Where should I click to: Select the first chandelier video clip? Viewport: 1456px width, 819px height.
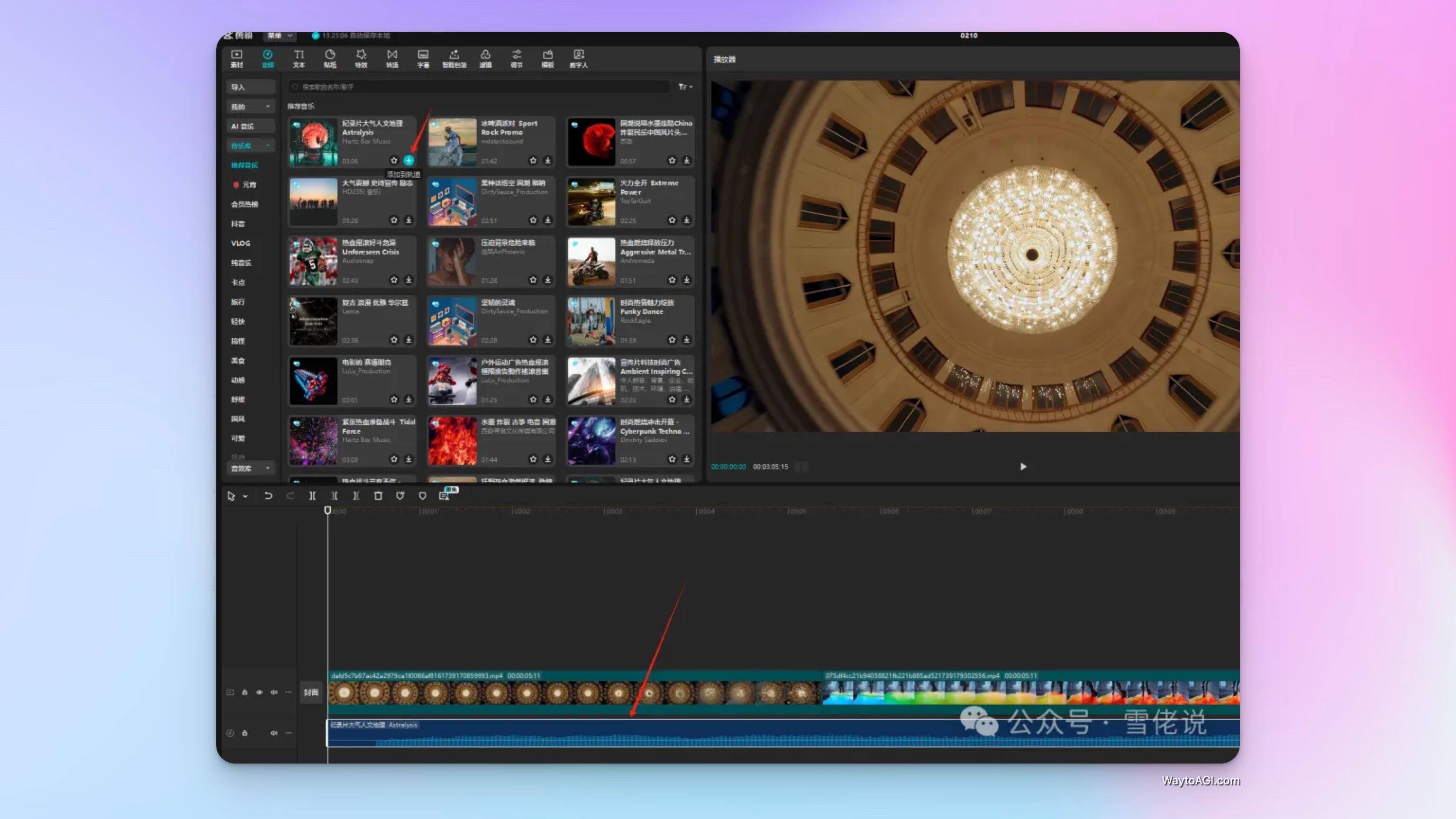pyautogui.click(x=573, y=692)
